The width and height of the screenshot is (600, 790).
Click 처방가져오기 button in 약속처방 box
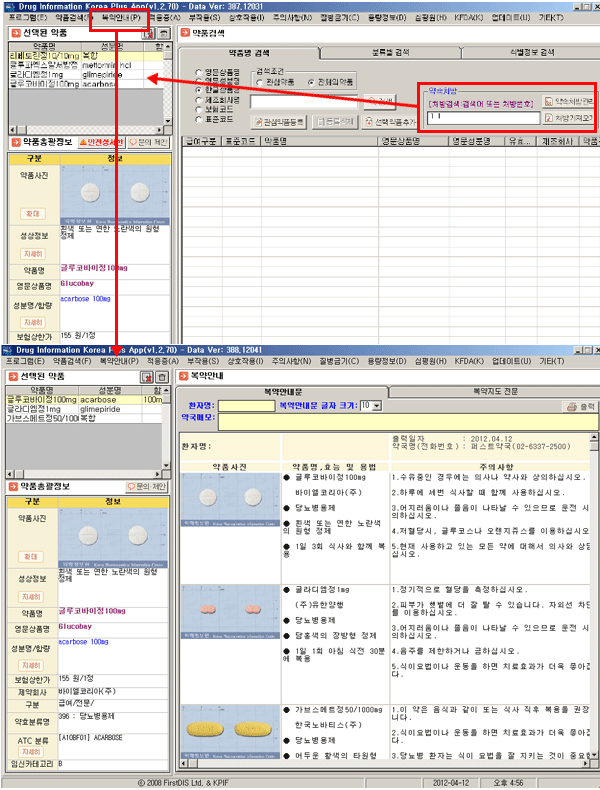click(x=569, y=118)
